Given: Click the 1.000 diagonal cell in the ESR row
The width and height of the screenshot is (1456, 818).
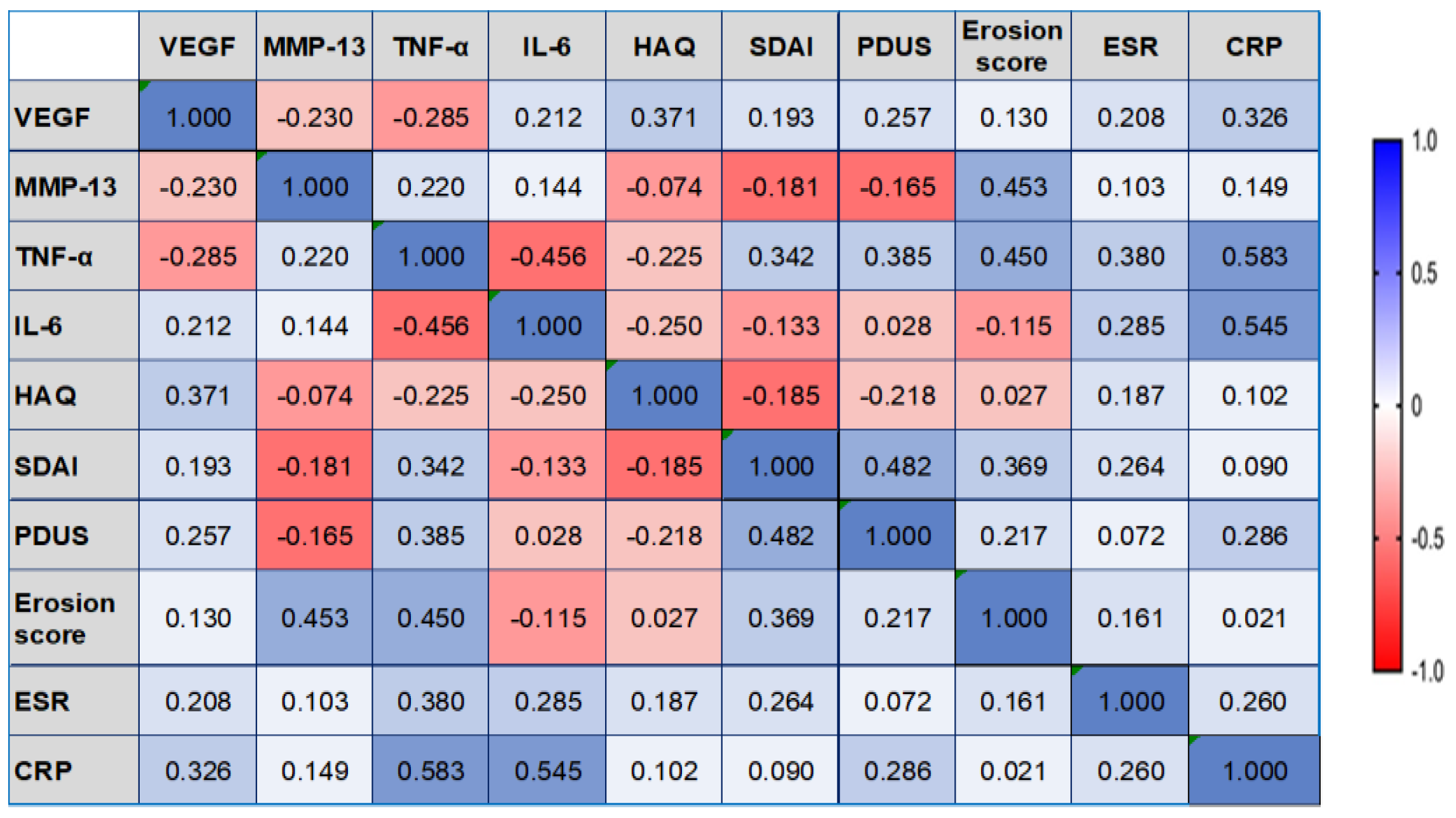Looking at the screenshot, I should 1130,701.
